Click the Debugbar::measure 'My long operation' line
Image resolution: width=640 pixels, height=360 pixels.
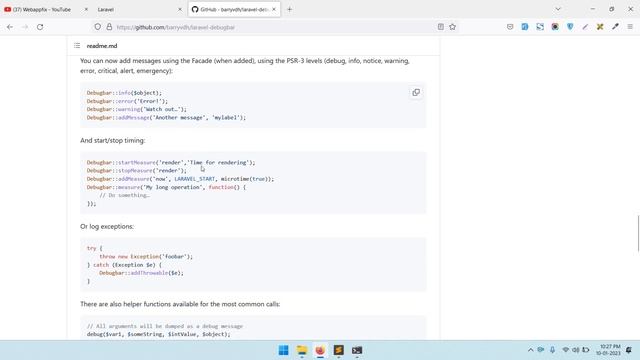(x=166, y=187)
